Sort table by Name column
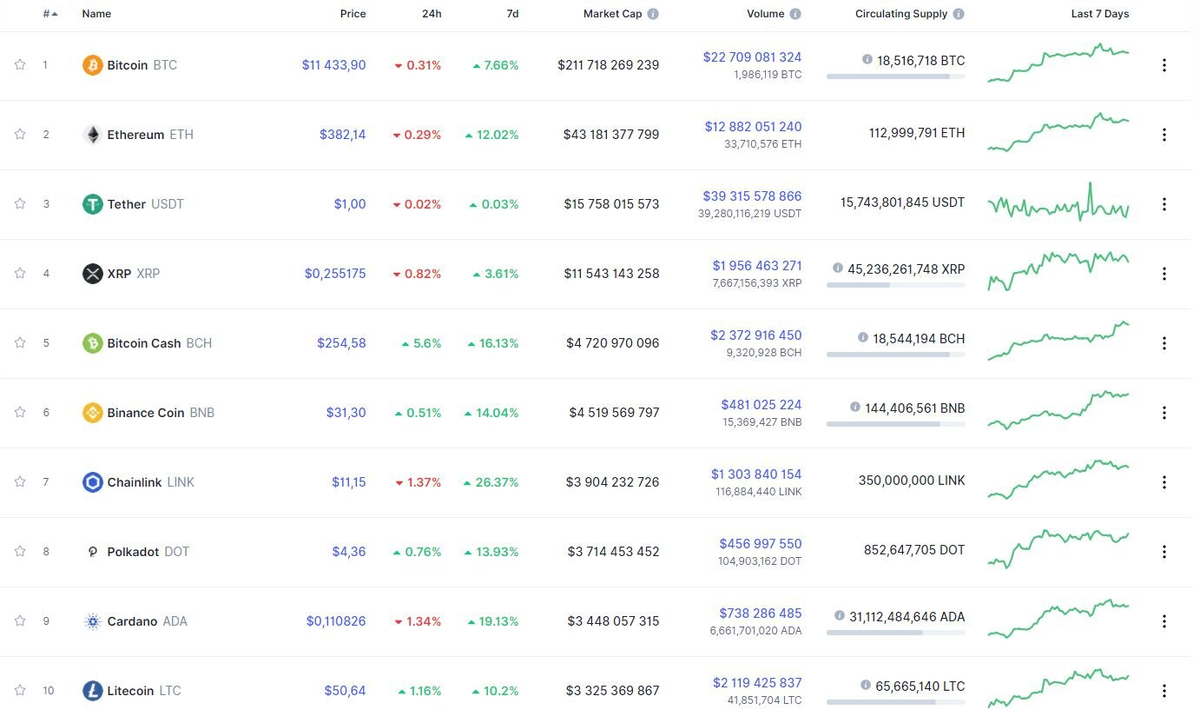Screen dimensions: 1200x723 tap(97, 14)
